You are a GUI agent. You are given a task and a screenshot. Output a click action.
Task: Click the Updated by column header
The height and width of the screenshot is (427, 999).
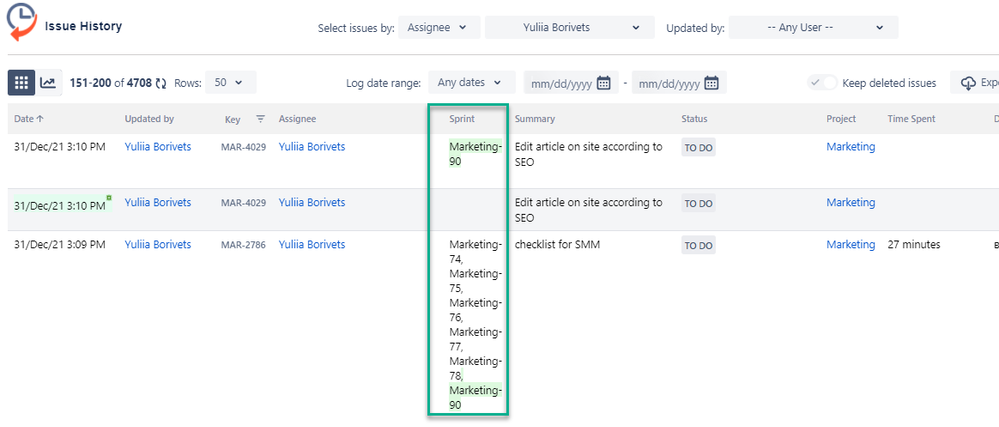149,119
